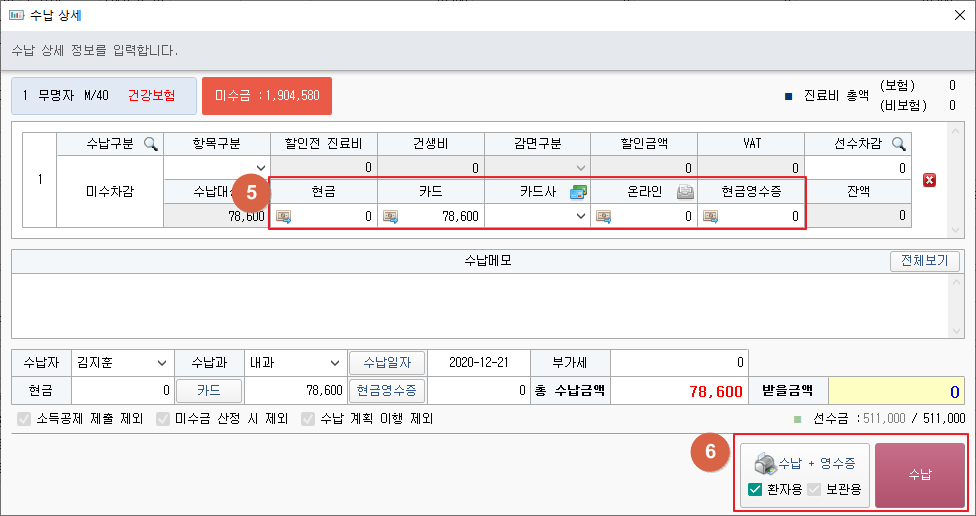The width and height of the screenshot is (976, 516).
Task: Open the 수납자 dropdown showing 김지훈
Action: point(120,362)
